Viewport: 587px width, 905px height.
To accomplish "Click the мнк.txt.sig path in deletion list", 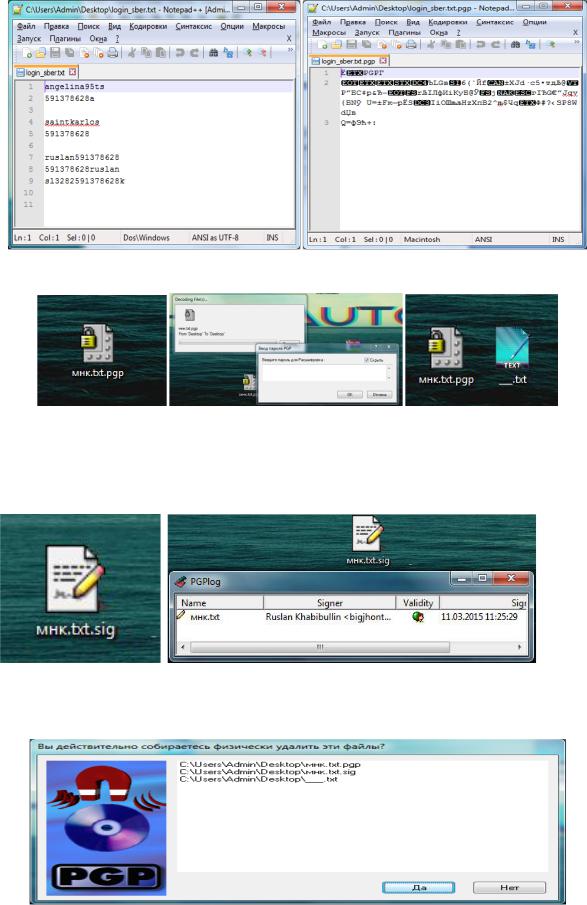I will coord(268,772).
